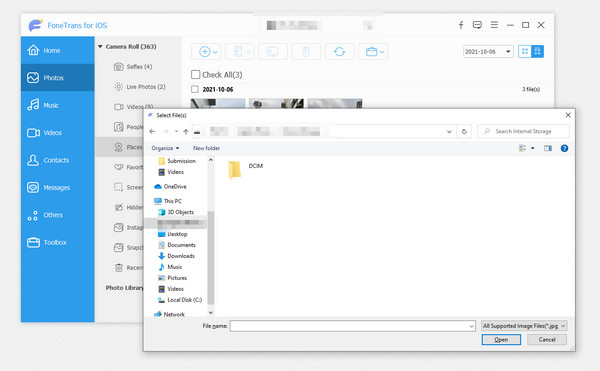The height and width of the screenshot is (371, 600).
Task: Open the view options dropdown arrow
Action: coord(533,148)
